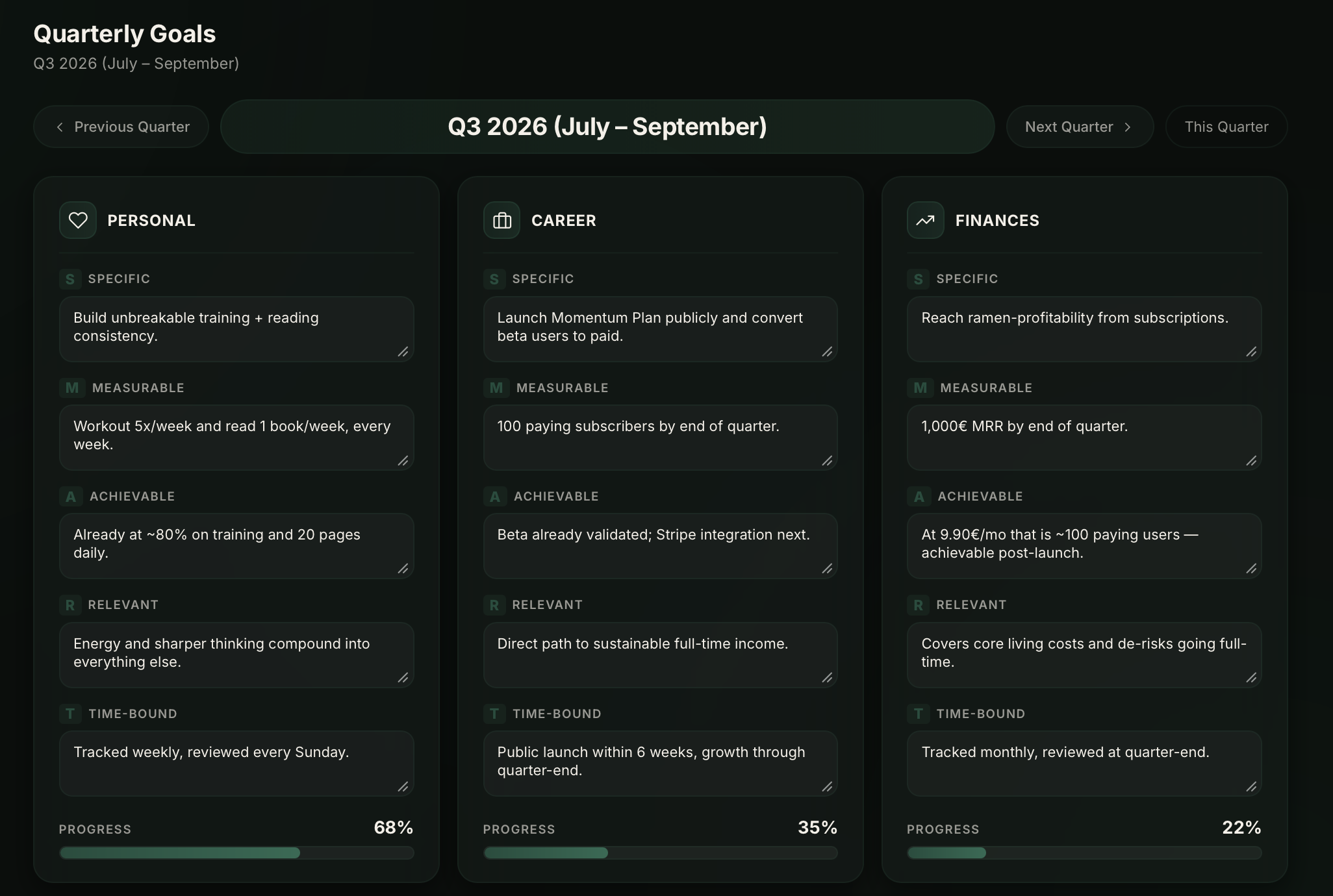Click the Personal progress bar

click(236, 852)
